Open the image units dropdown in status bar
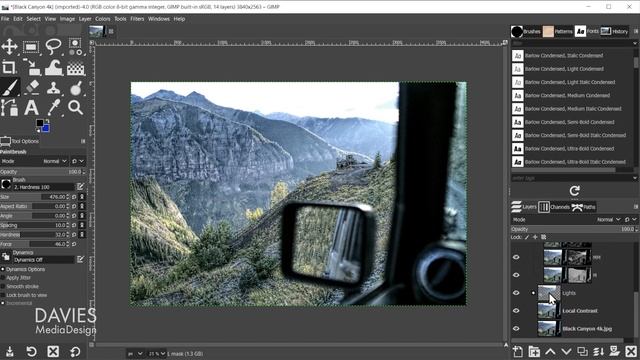 pos(135,353)
